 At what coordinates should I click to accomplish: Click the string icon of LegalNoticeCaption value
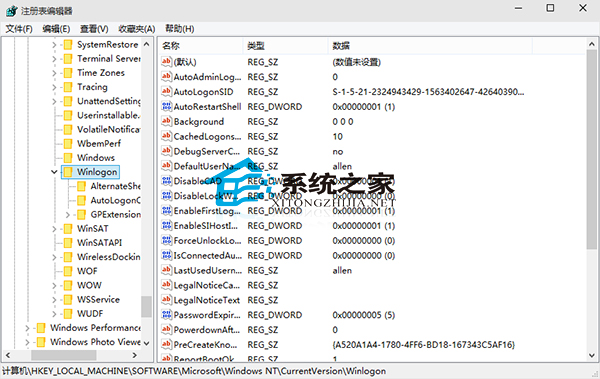coord(166,286)
